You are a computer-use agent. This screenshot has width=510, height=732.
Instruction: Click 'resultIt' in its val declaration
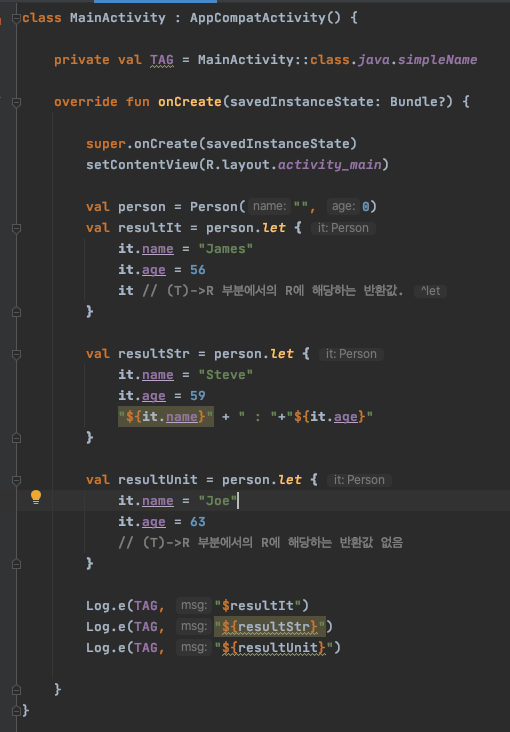[149, 228]
